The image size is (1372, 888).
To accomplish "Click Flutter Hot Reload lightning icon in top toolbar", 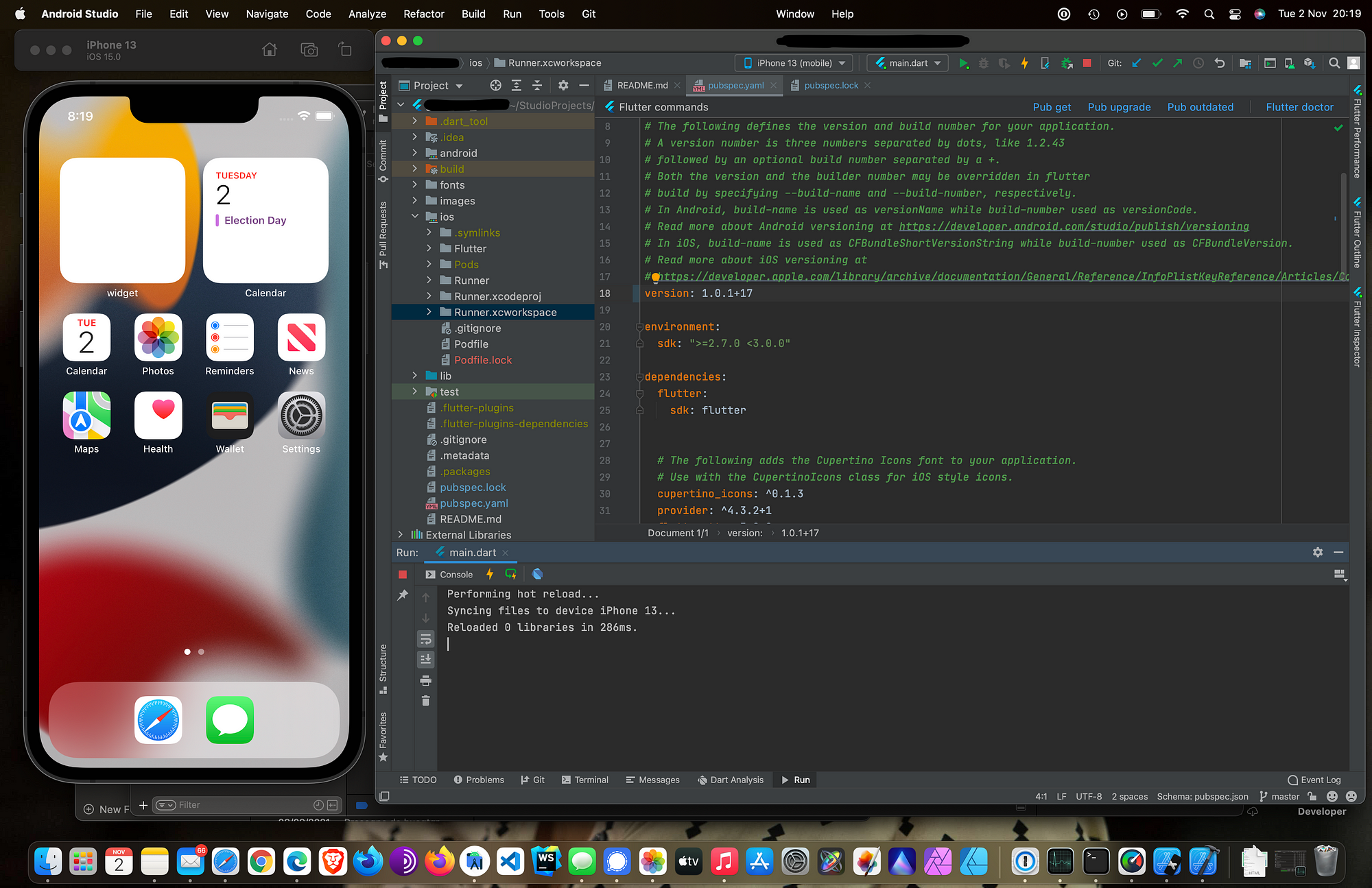I will (1024, 63).
